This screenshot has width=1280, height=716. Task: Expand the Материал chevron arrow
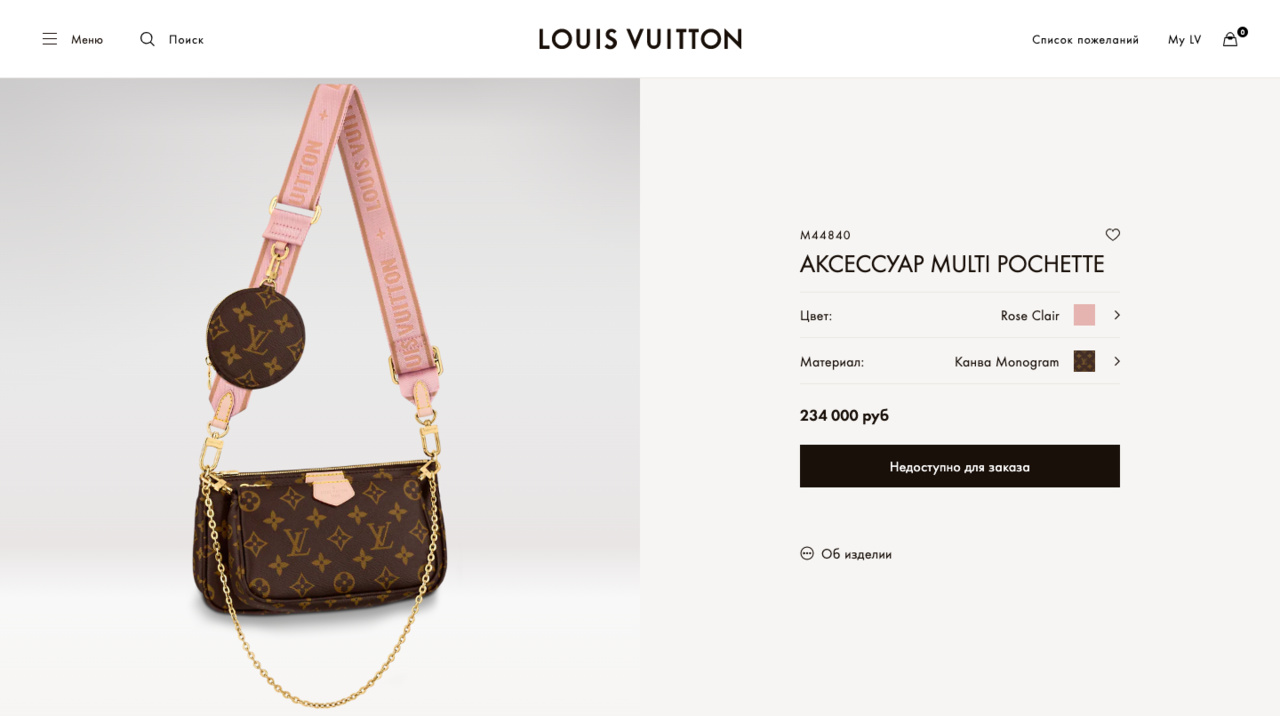coord(1117,361)
